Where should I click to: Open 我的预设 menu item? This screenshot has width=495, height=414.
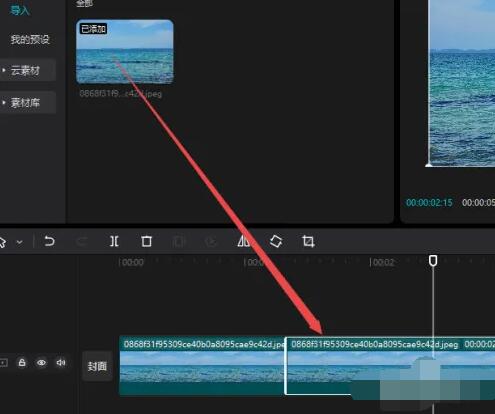pos(30,40)
